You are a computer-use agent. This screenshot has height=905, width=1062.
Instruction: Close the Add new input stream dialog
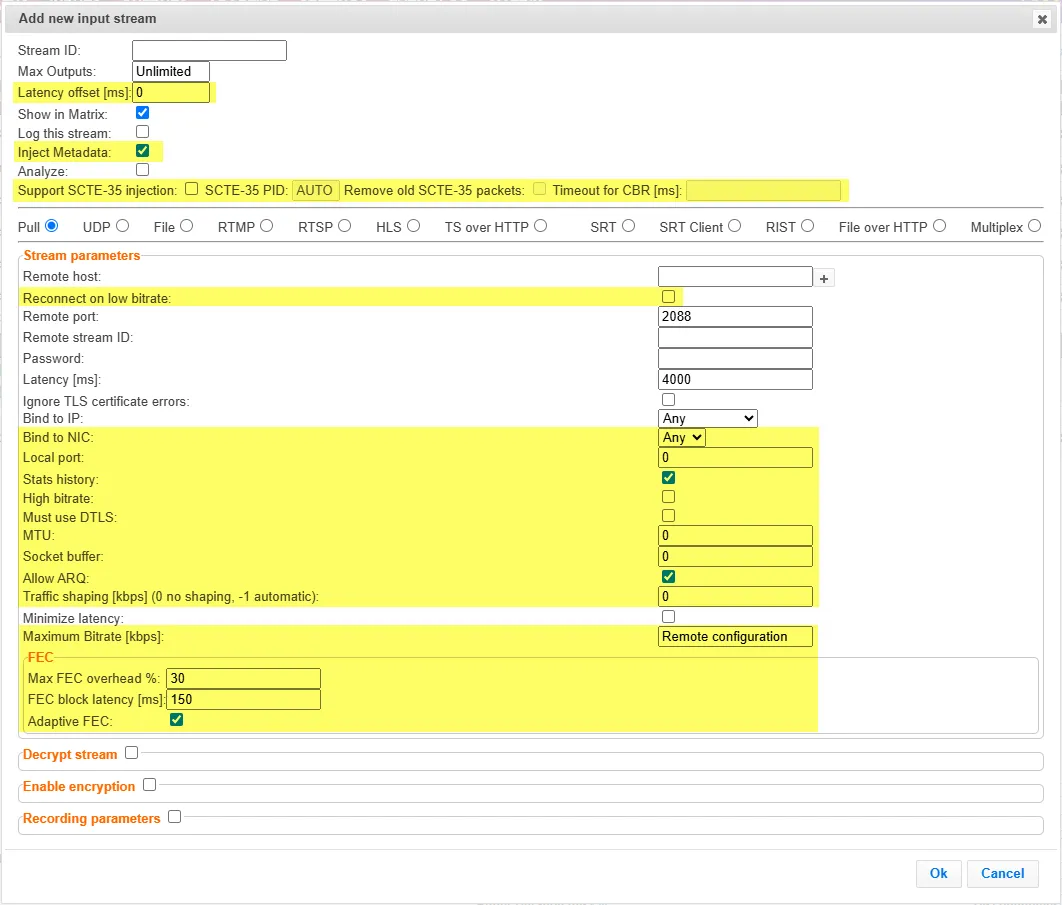click(x=1042, y=20)
